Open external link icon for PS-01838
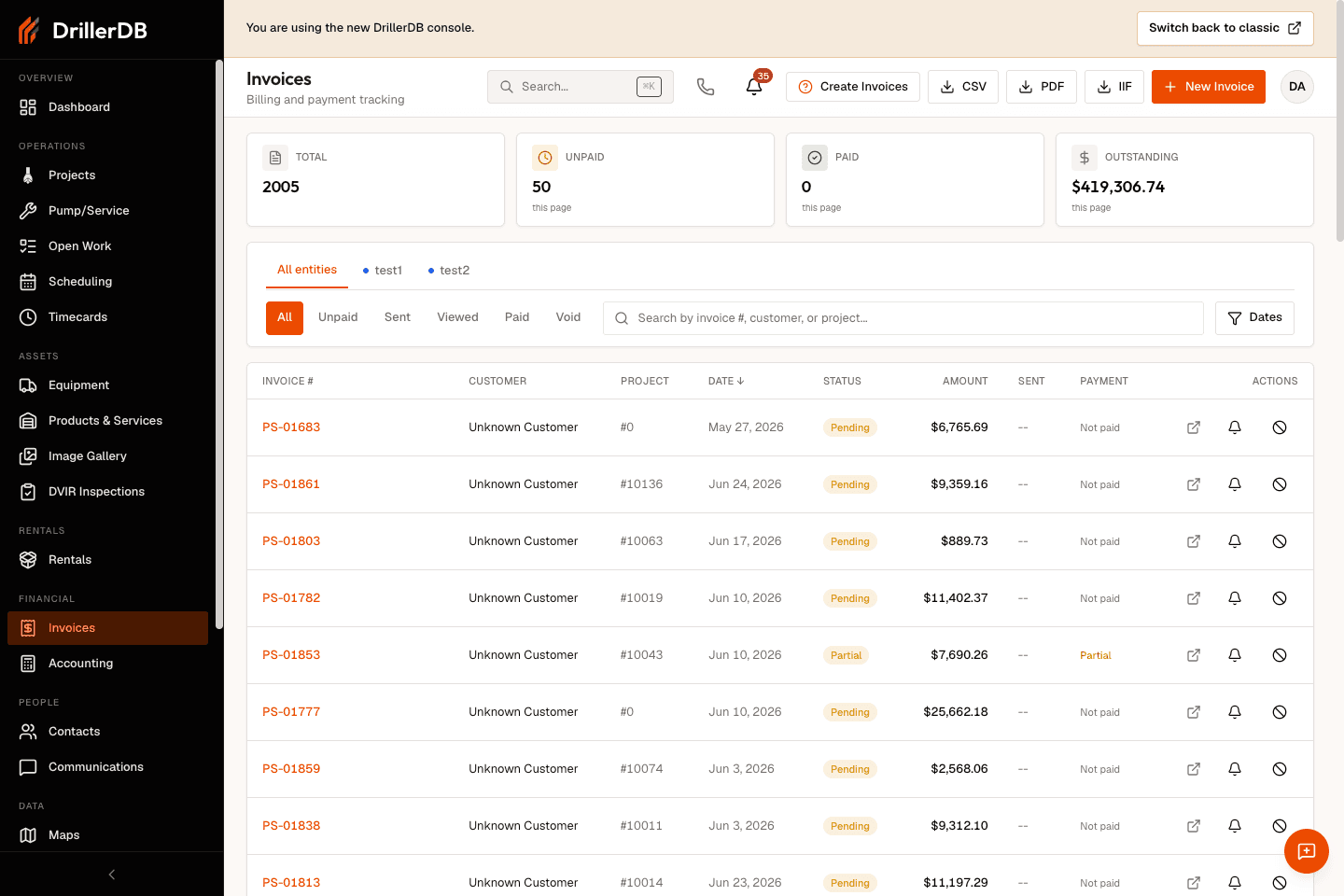This screenshot has height=896, width=1344. pos(1194,826)
